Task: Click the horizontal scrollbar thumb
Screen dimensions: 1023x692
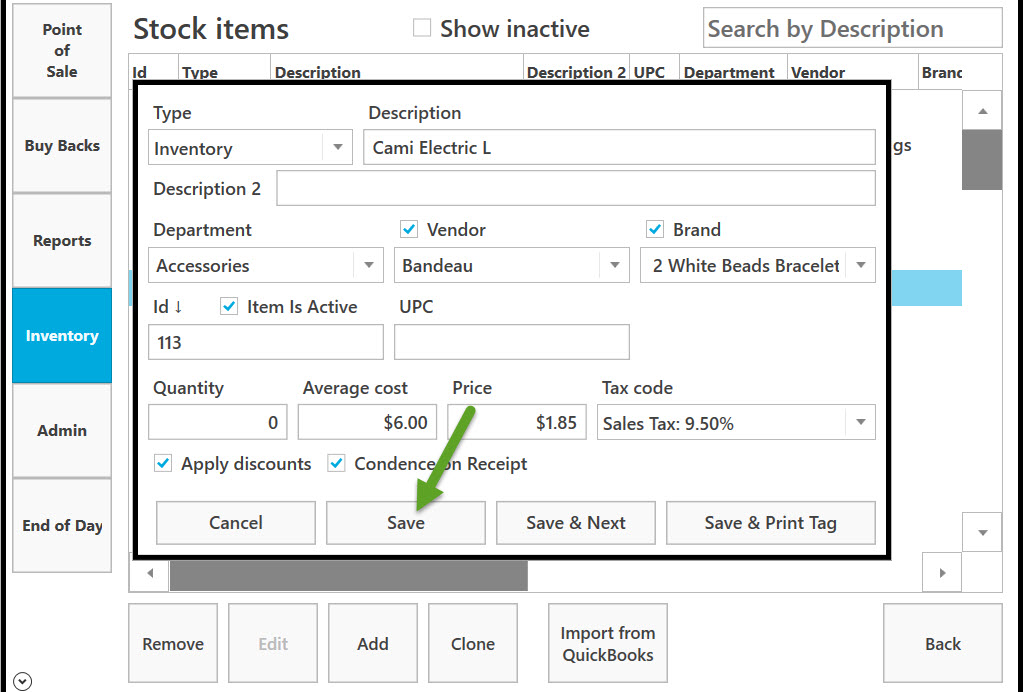Action: click(x=349, y=575)
